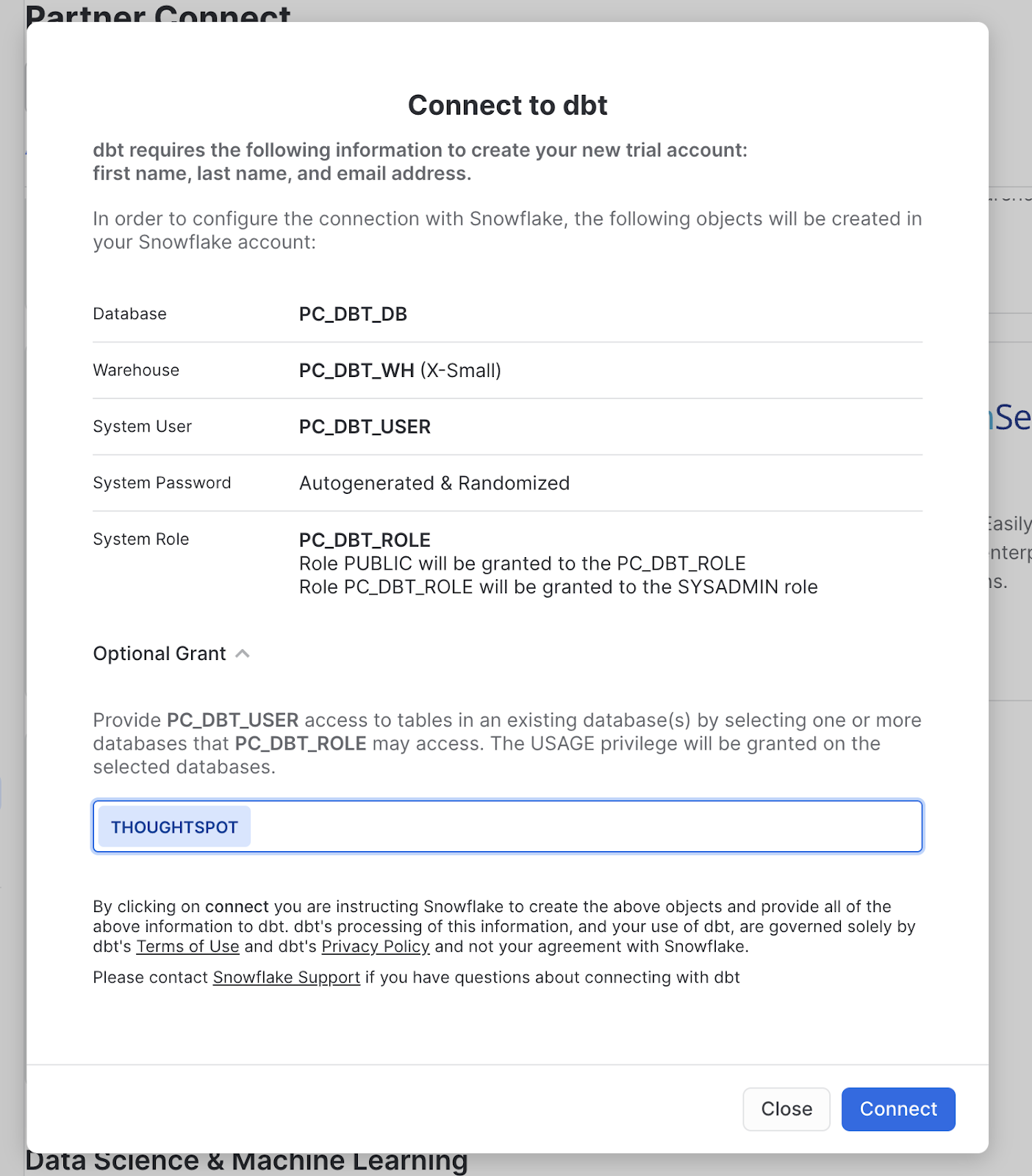Click the Optional Grant heading
The height and width of the screenshot is (1176, 1032).
160,653
